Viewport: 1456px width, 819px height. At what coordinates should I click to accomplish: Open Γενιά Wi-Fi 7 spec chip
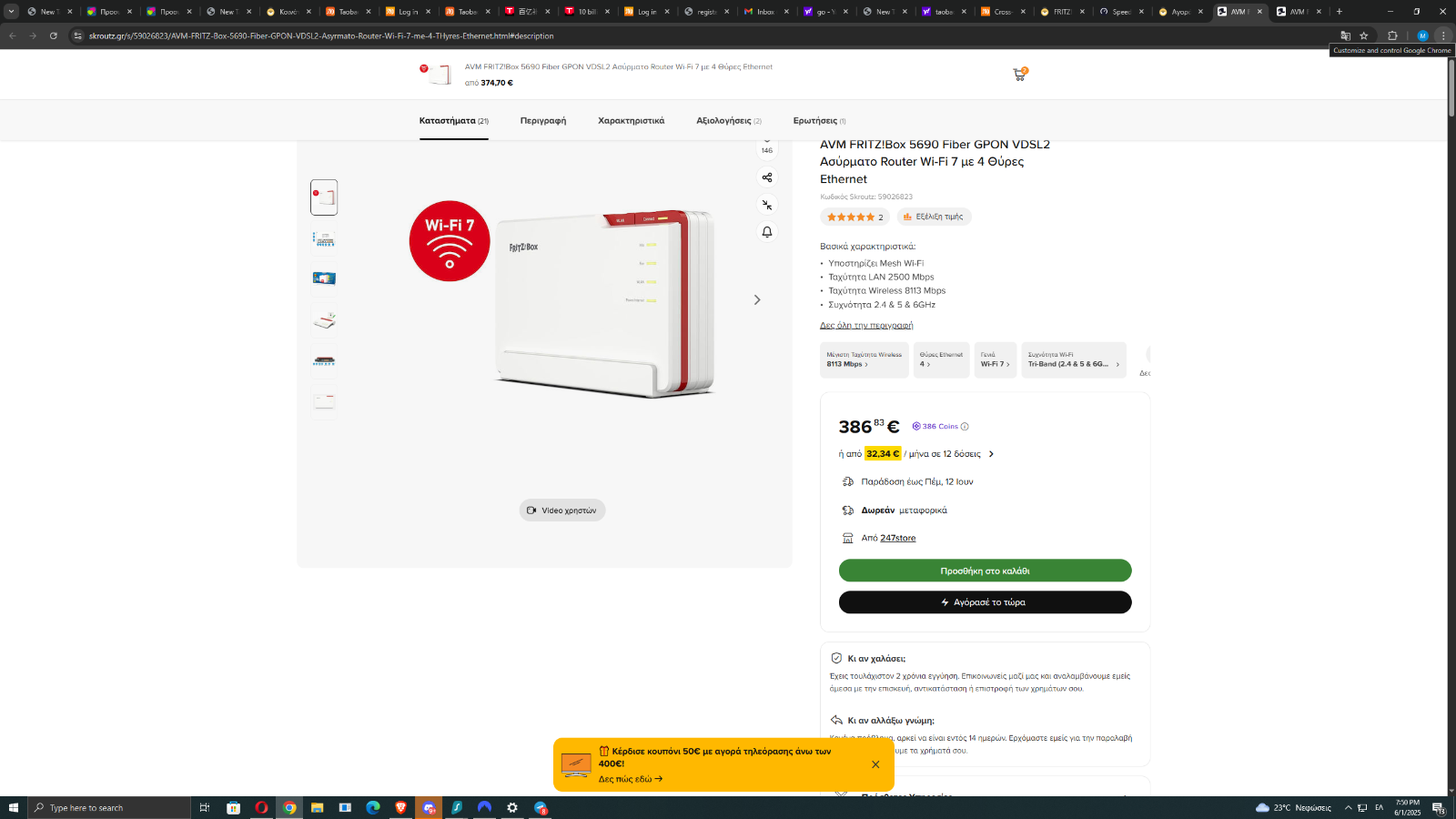(995, 359)
